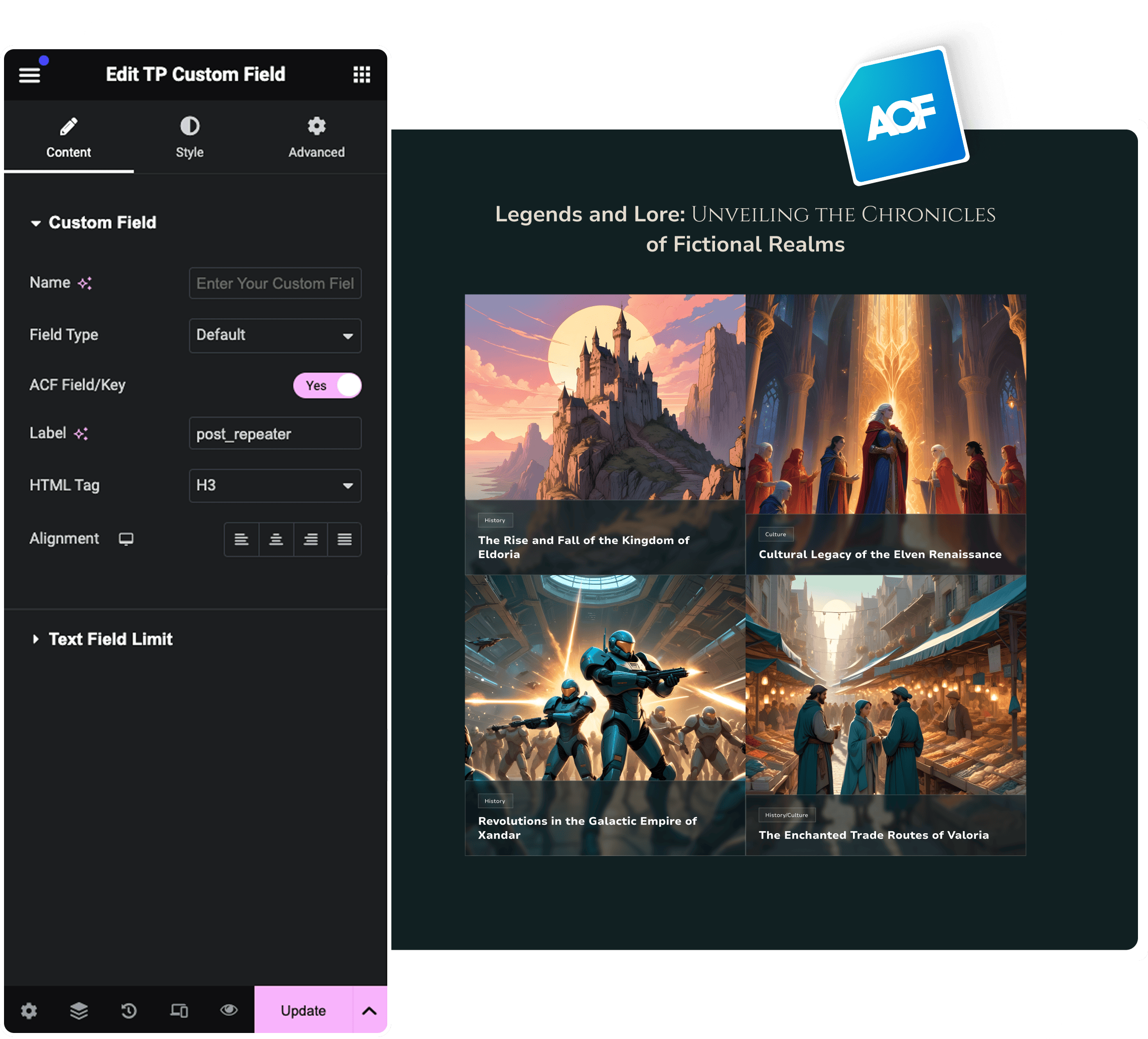Open save options arrow beside Update
The image size is (1148, 1039).
pos(370,1010)
